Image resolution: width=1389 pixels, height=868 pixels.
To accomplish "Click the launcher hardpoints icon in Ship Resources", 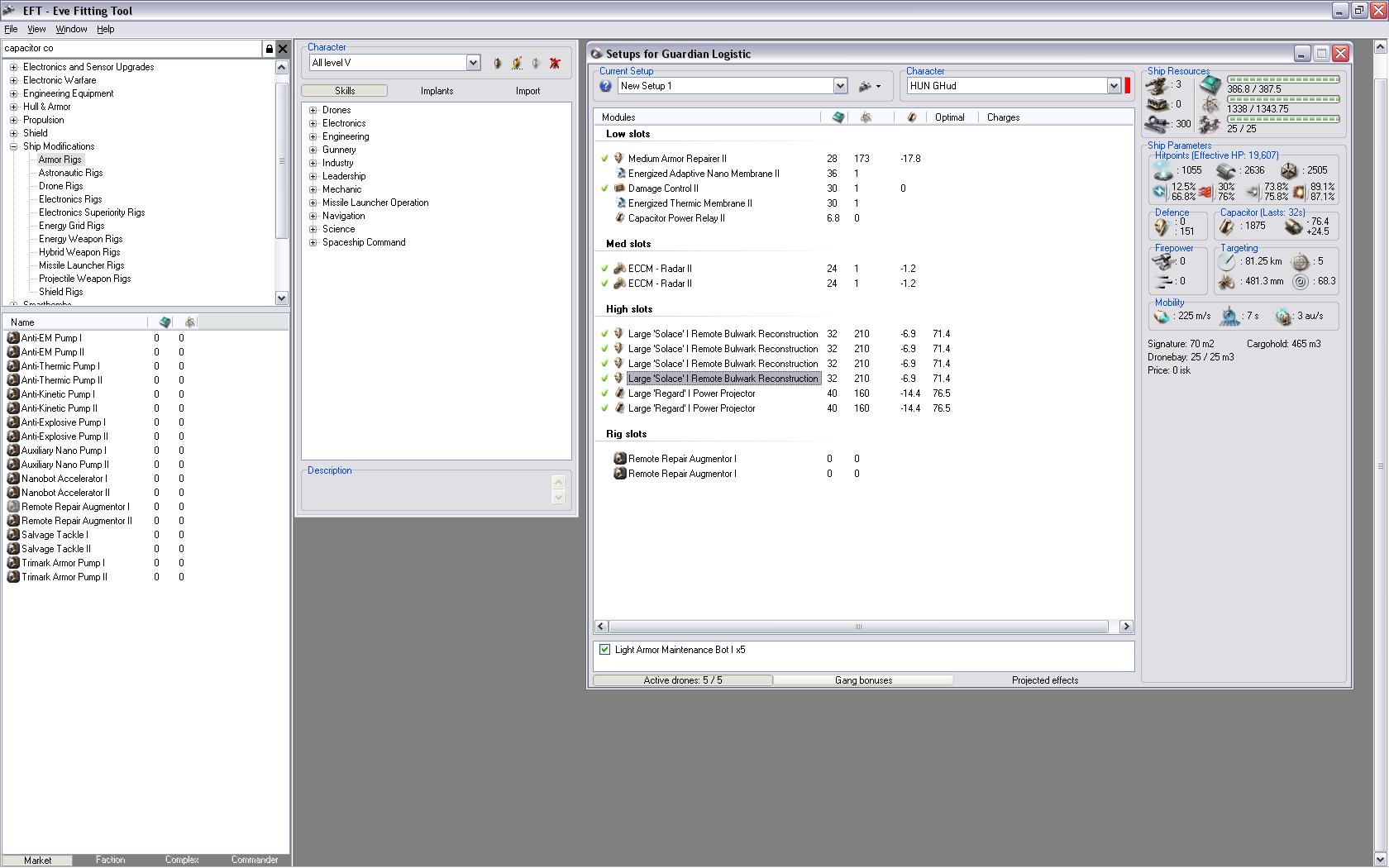I will coord(1157,104).
